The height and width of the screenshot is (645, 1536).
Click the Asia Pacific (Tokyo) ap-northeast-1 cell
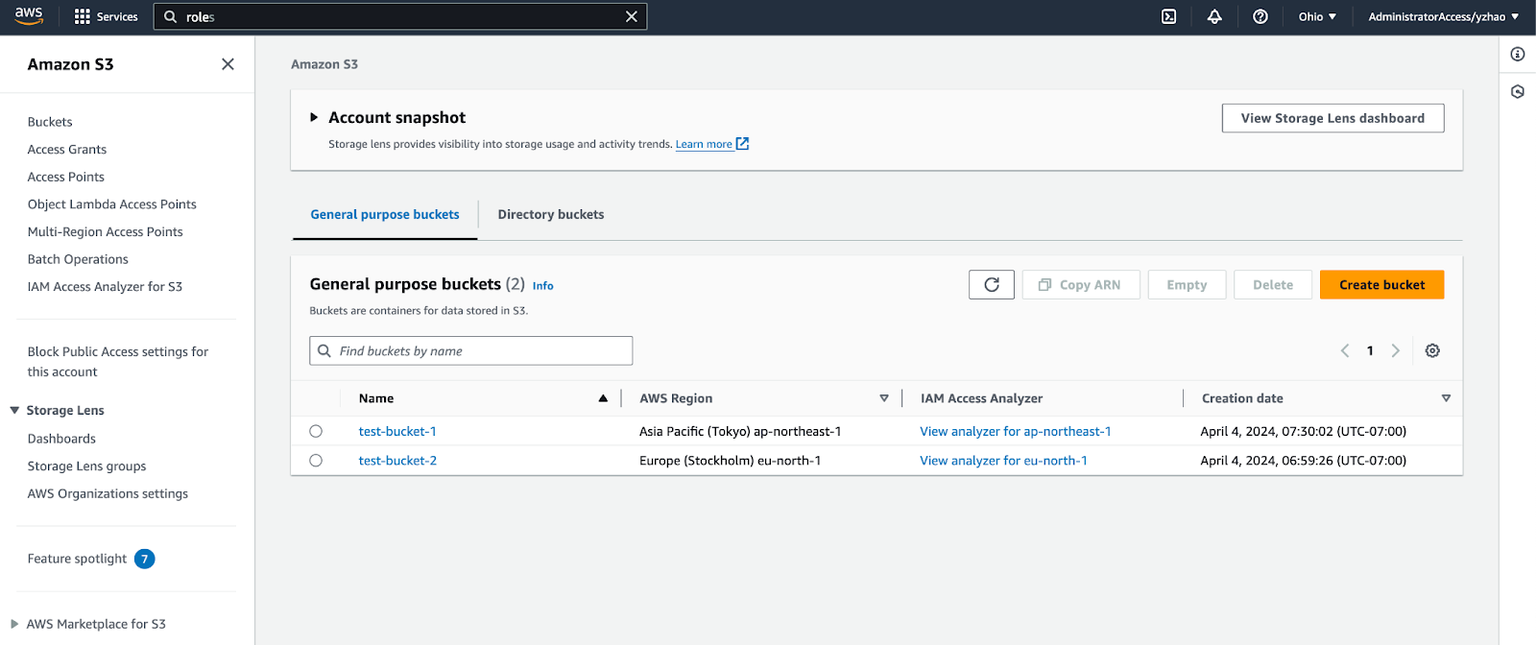pos(740,431)
